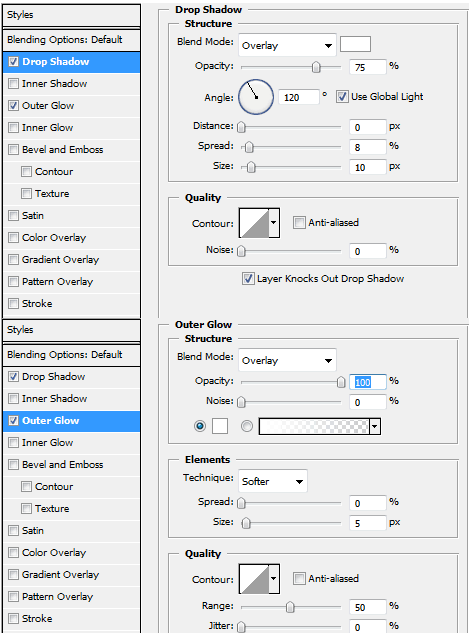Click the Outer Glow Opacity slider handle

(341, 382)
